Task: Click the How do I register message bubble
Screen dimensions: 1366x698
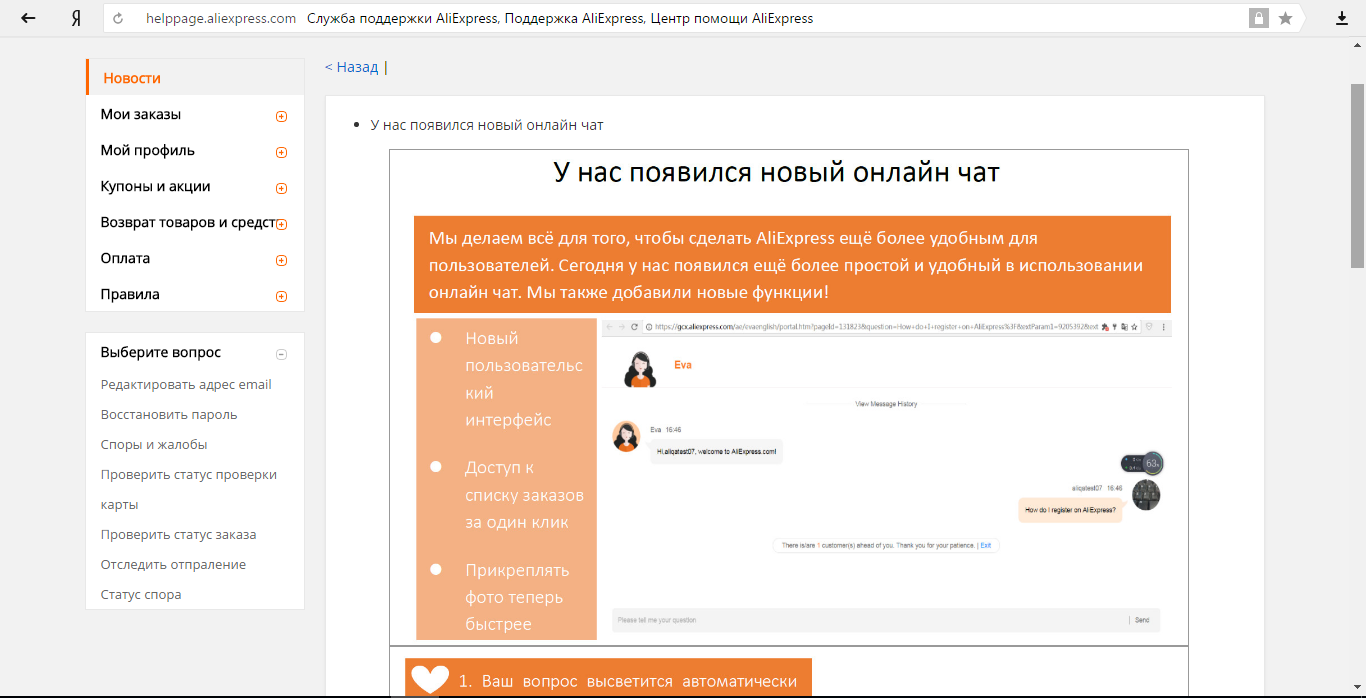Action: (x=1071, y=510)
